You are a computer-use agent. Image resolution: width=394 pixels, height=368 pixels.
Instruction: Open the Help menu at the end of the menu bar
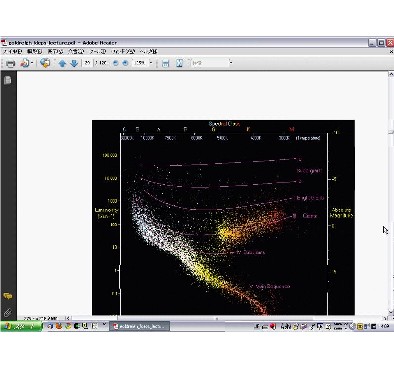pos(148,52)
